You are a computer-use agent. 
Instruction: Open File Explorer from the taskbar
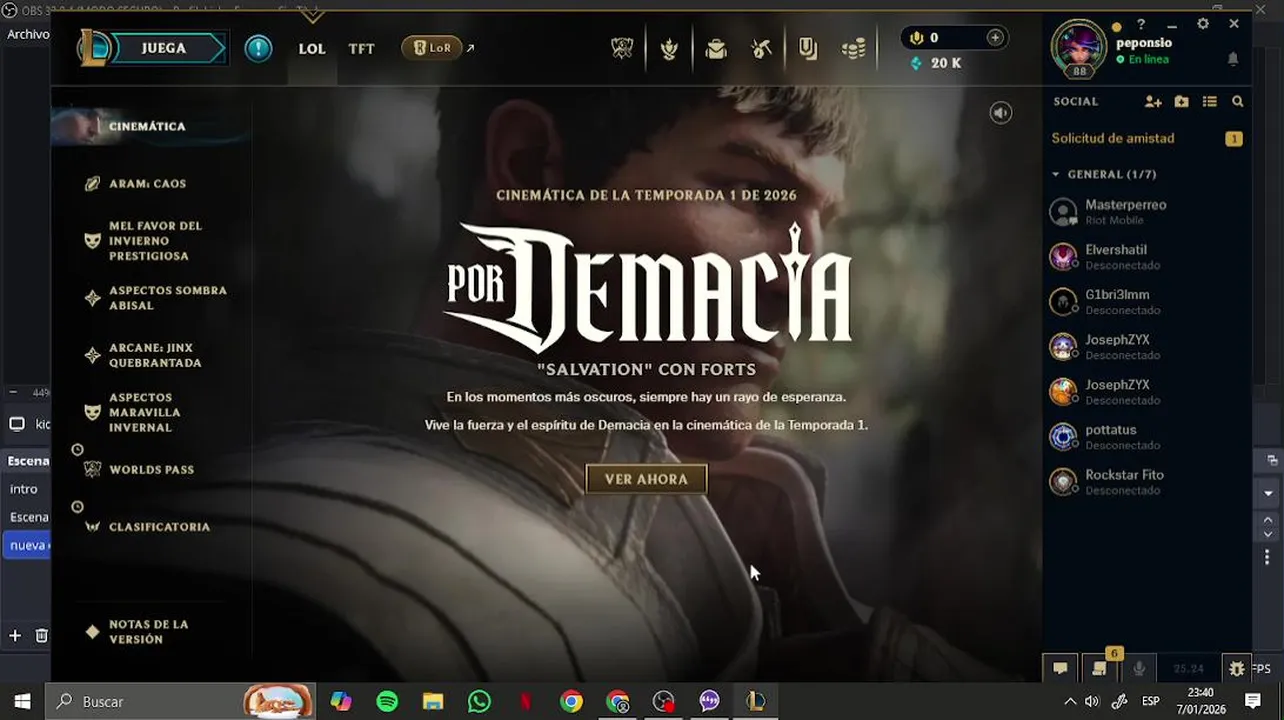point(433,702)
